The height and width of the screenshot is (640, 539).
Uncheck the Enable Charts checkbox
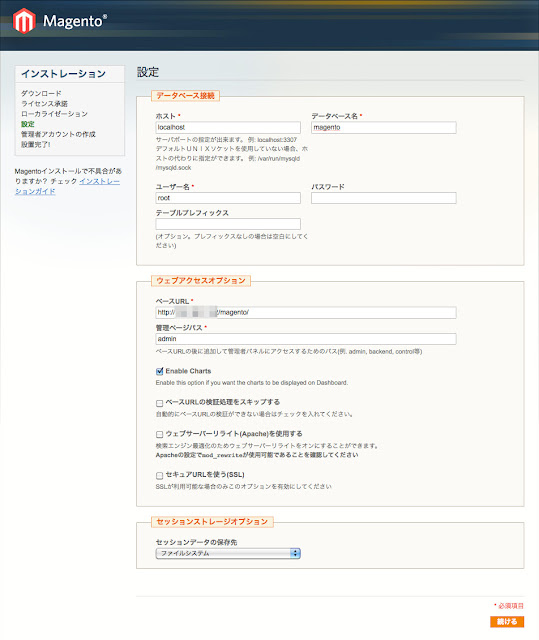tap(160, 371)
